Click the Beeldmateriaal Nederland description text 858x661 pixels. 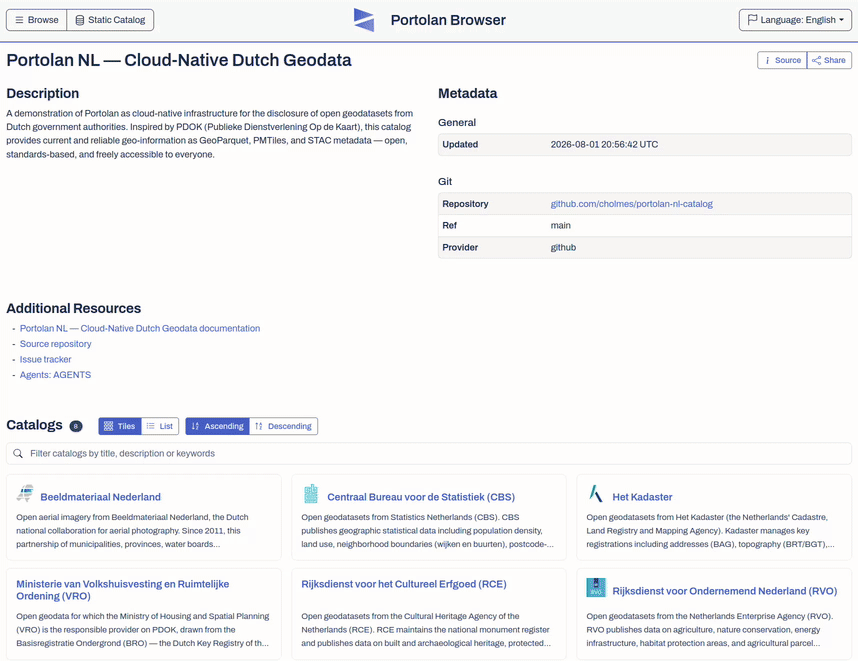[132, 531]
